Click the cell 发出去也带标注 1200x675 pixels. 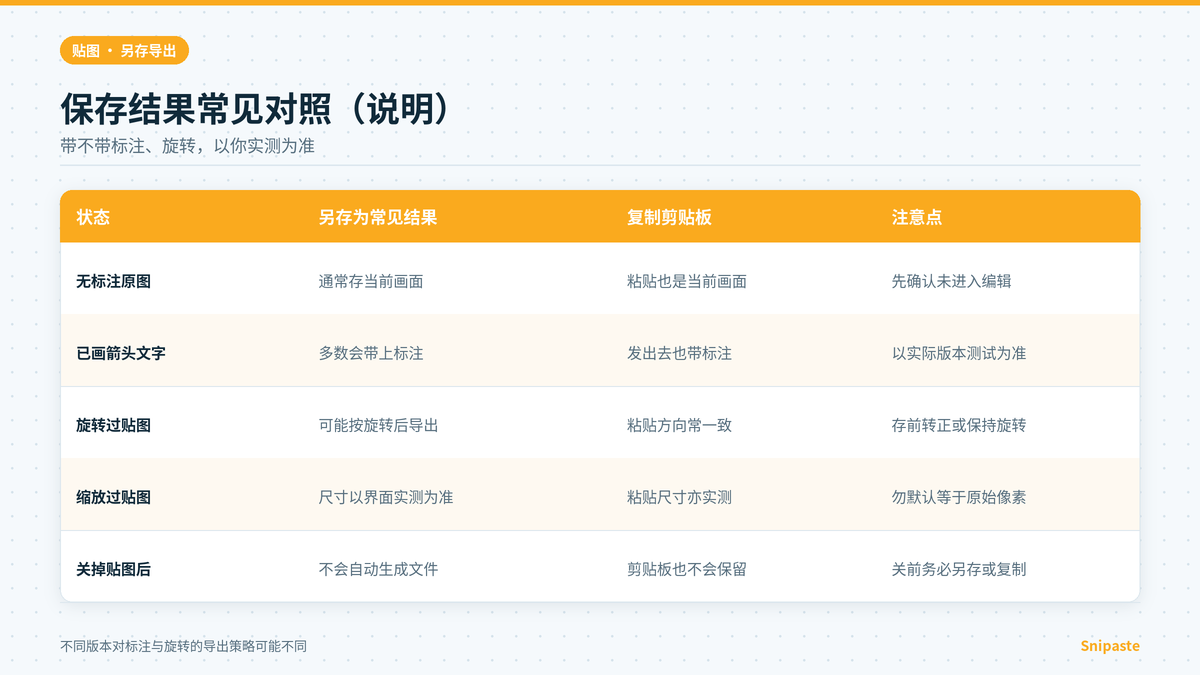coord(679,353)
